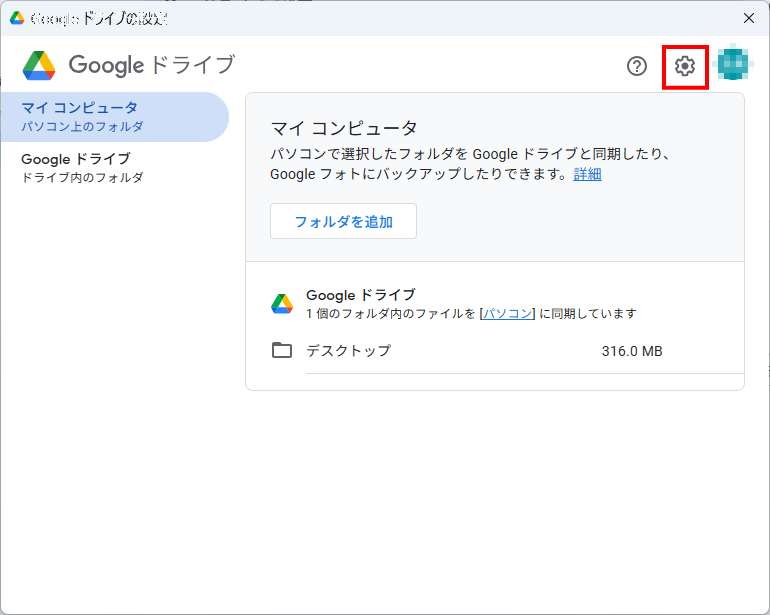Click the window title 'Google ドライブの設定'
Viewport: 770px width, 615px height.
point(99,18)
